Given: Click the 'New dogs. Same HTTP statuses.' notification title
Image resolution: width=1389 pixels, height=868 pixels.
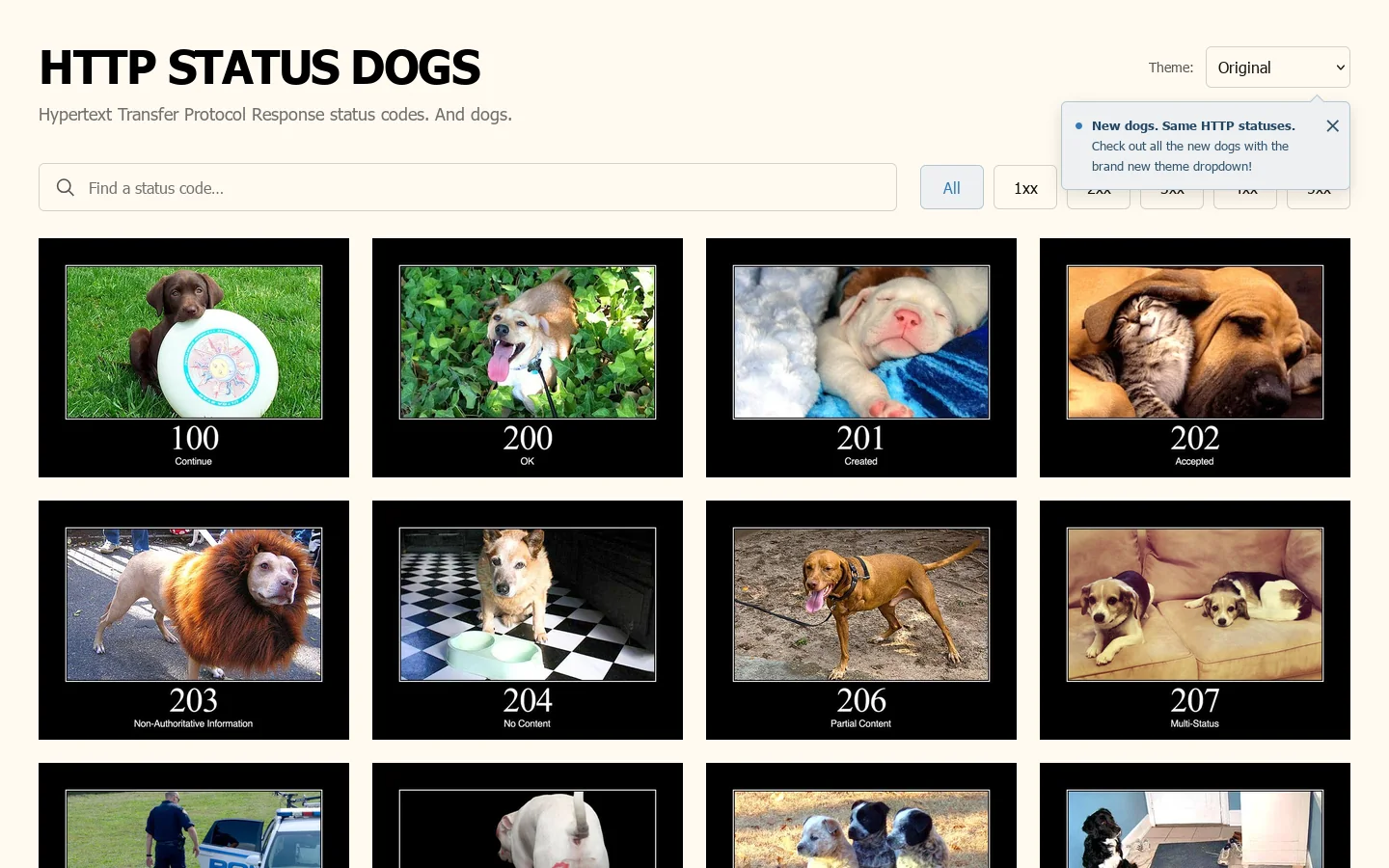Looking at the screenshot, I should pos(1193,125).
